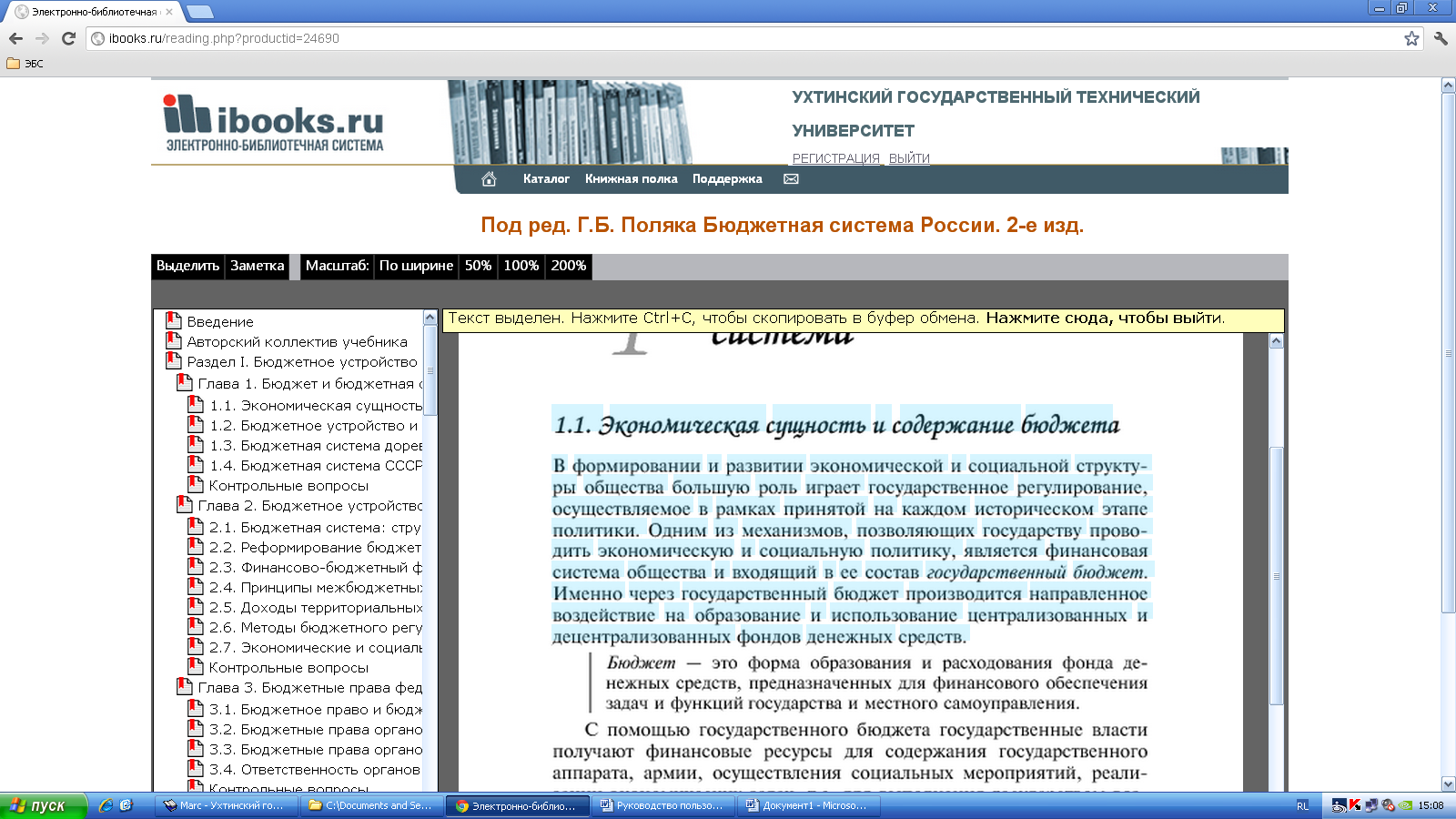The width and height of the screenshot is (1456, 819).
Task: Click the reader pane vertical scrollbar thumb
Action: 1276,575
